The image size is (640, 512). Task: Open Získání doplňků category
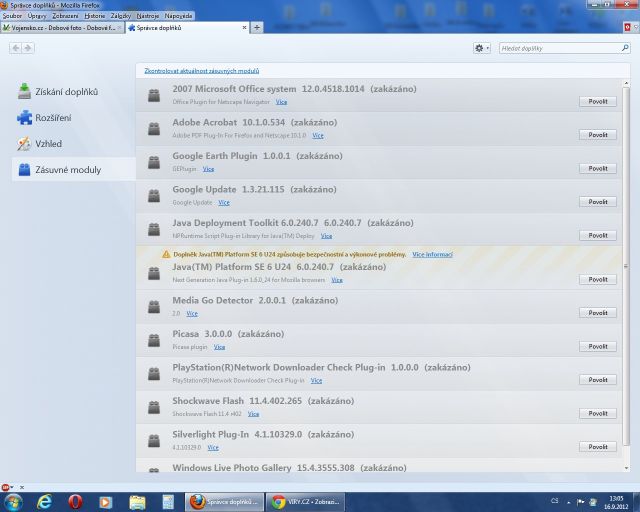click(x=58, y=92)
